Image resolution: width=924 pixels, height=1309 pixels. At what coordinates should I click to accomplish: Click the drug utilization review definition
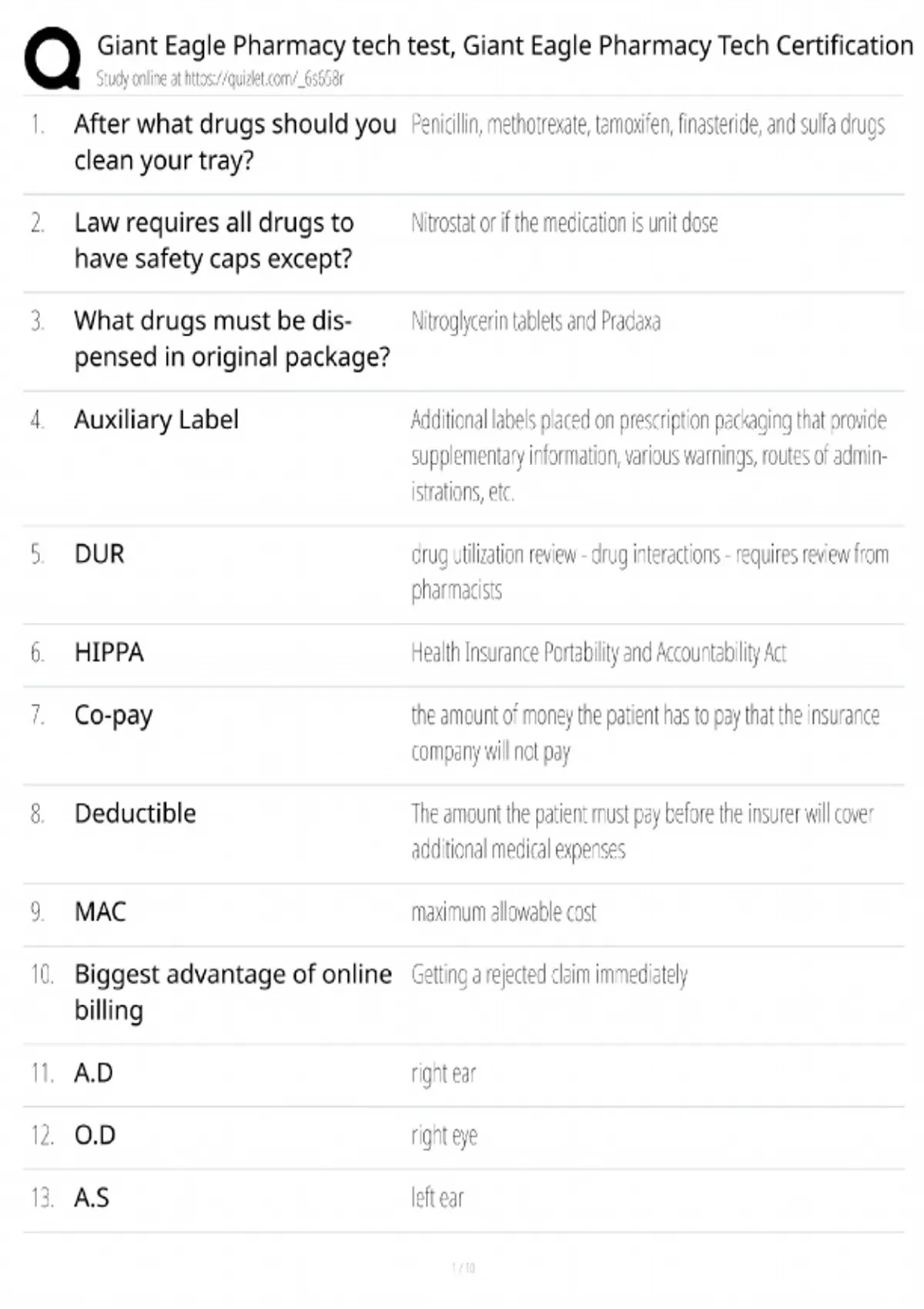(x=649, y=571)
